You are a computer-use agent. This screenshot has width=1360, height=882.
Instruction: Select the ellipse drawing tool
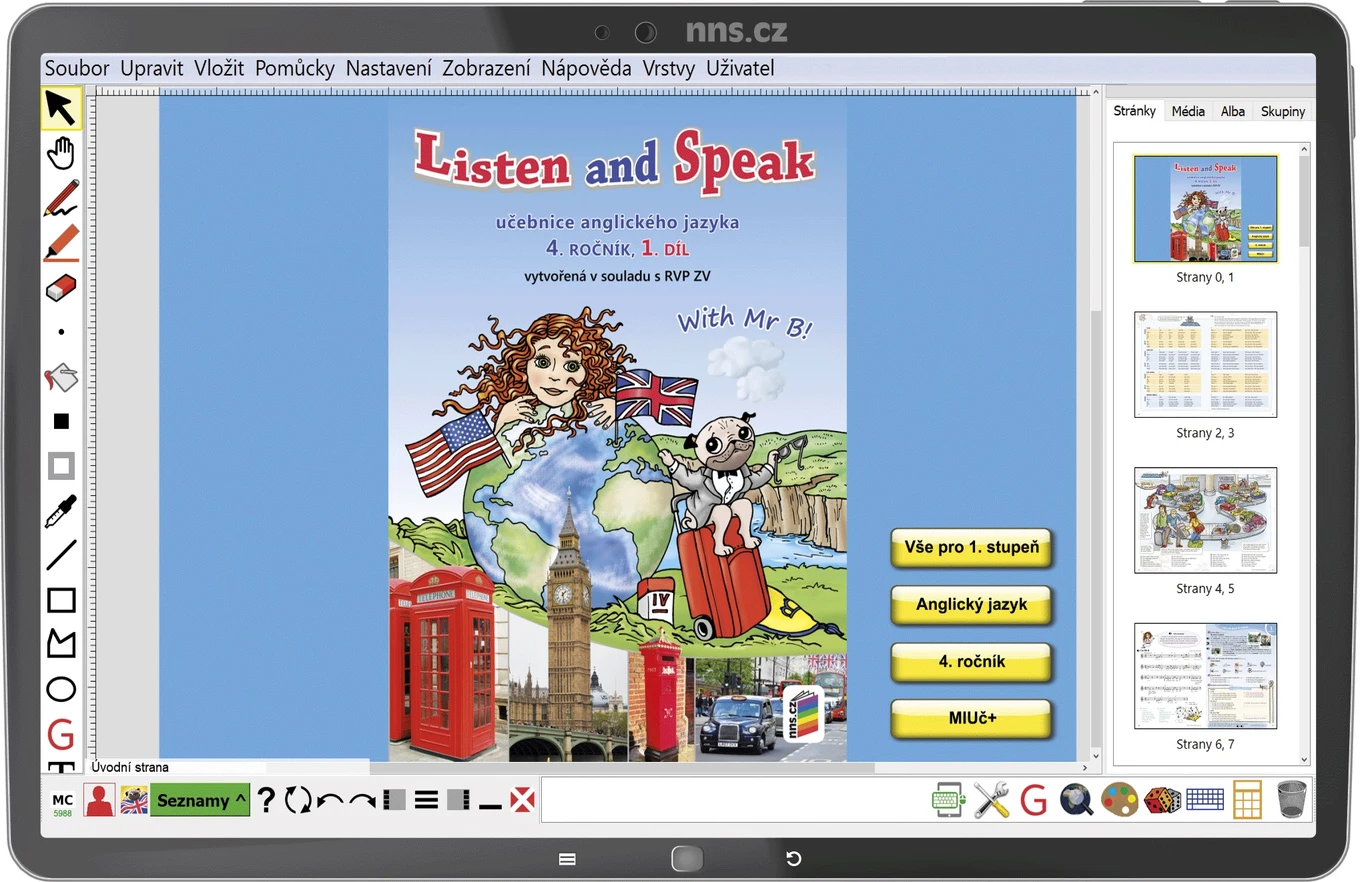pyautogui.click(x=61, y=689)
